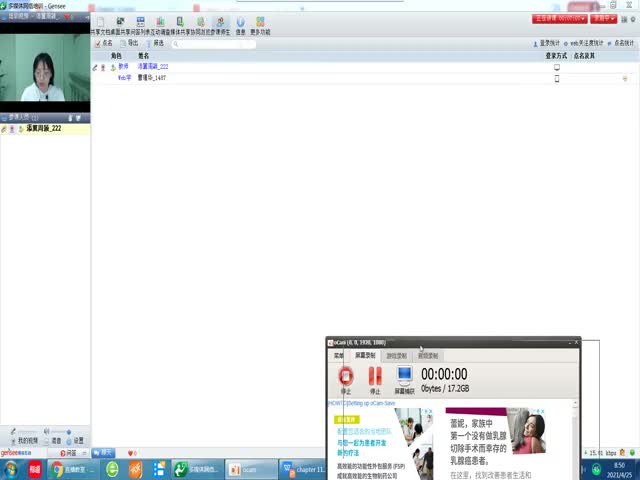
Task: Click the oCam screen capture monitor icon
Action: pyautogui.click(x=404, y=377)
